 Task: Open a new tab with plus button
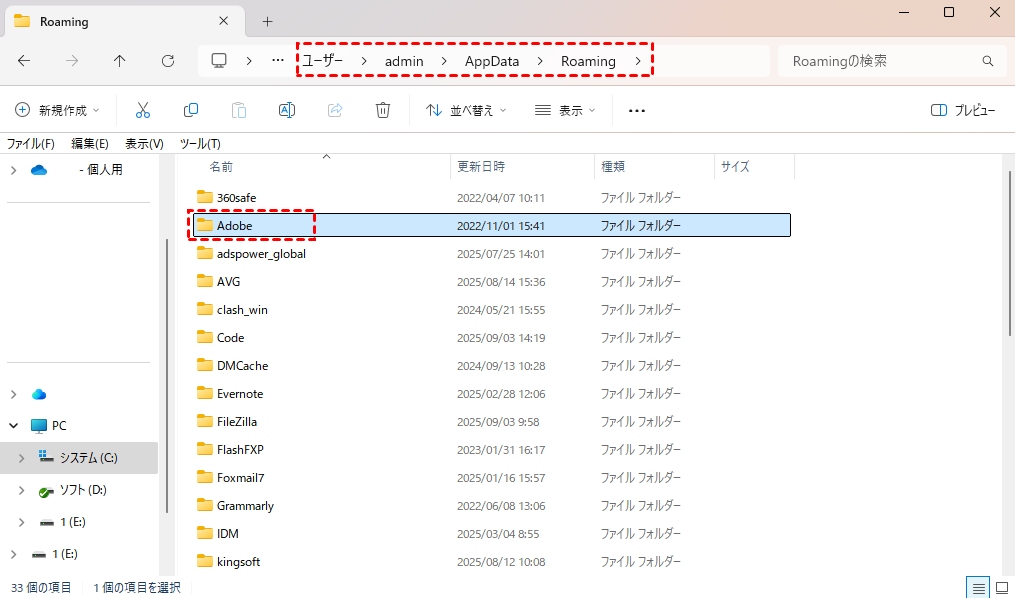(x=267, y=21)
